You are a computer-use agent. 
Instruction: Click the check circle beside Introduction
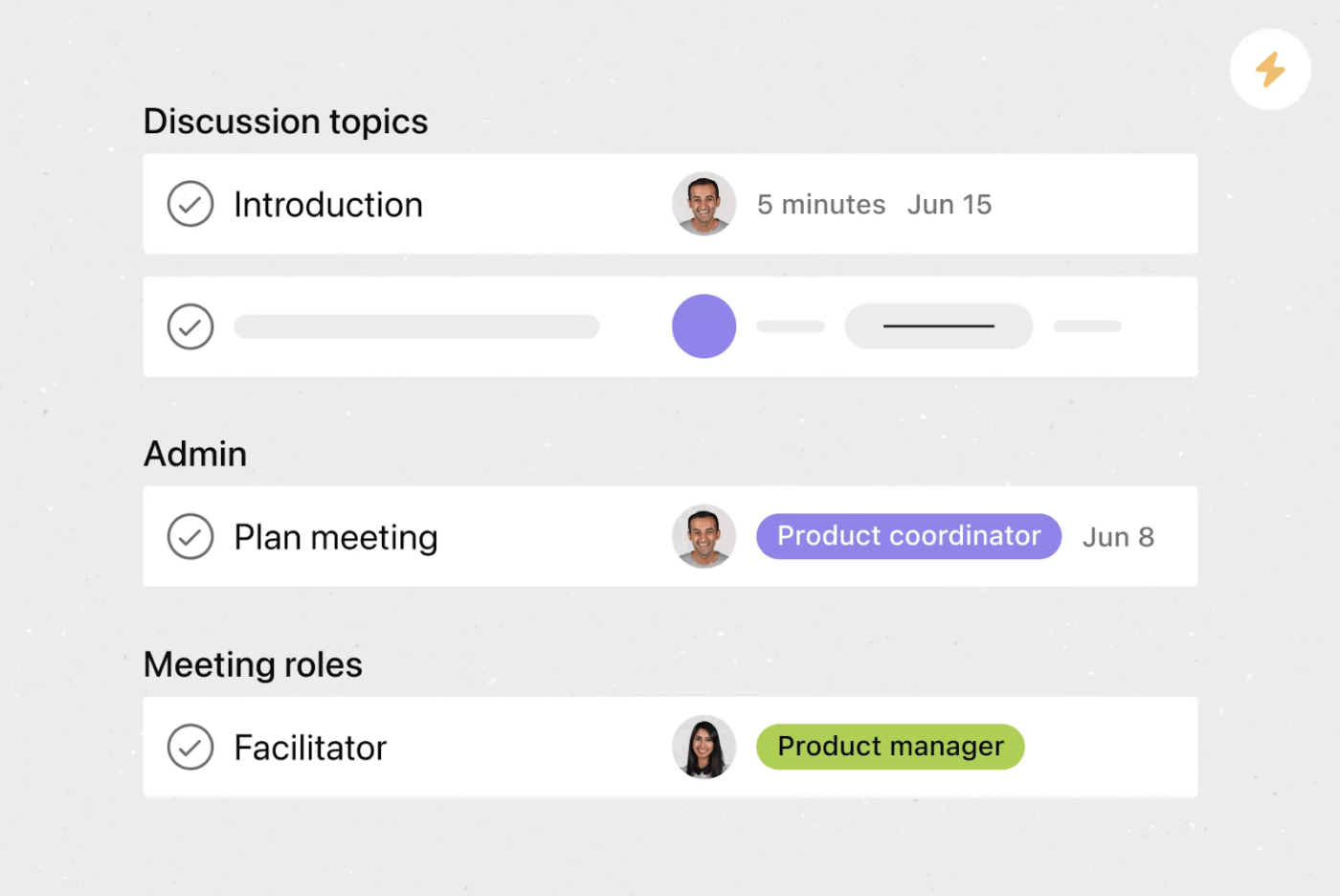[190, 204]
